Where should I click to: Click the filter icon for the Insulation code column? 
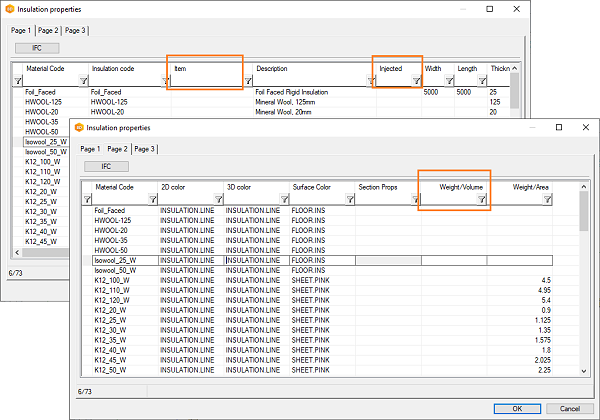[x=165, y=81]
